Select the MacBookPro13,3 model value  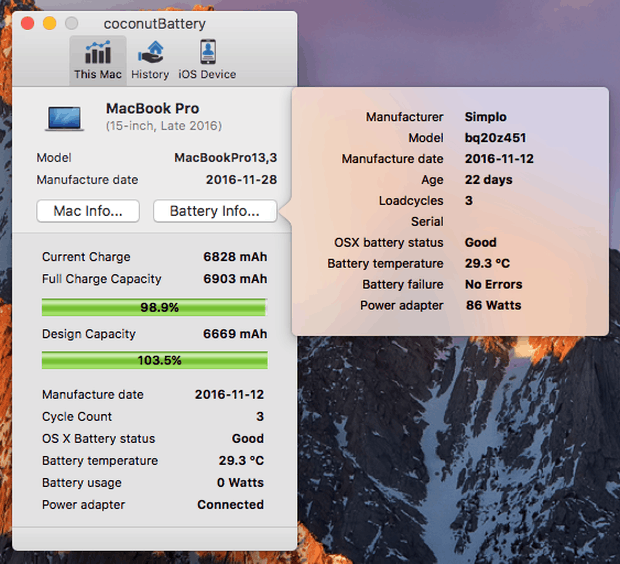pyautogui.click(x=225, y=158)
